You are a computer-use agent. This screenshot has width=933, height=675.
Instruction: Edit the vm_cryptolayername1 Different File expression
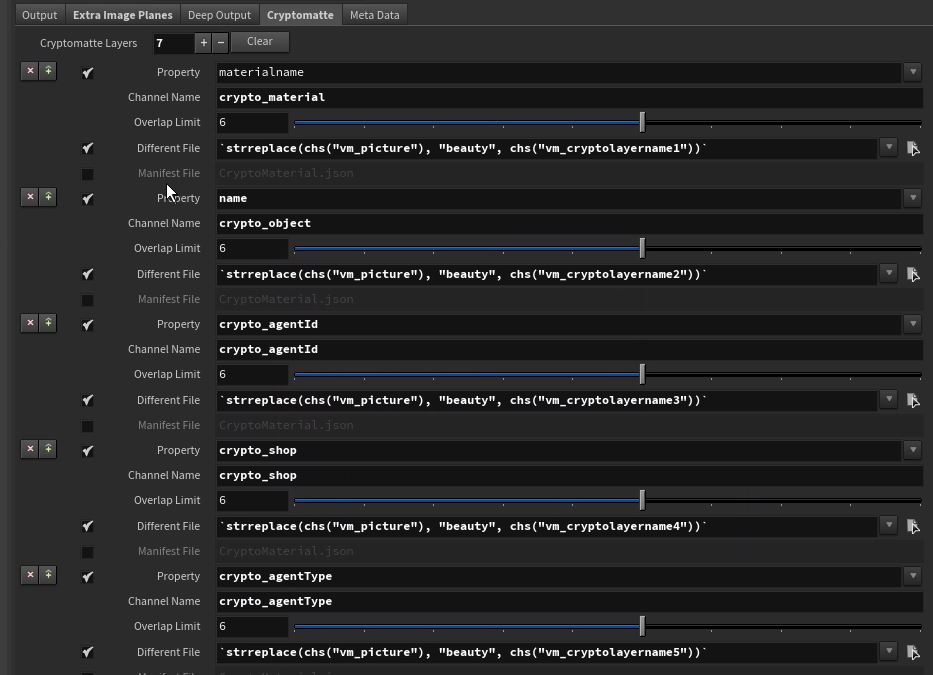pos(547,148)
